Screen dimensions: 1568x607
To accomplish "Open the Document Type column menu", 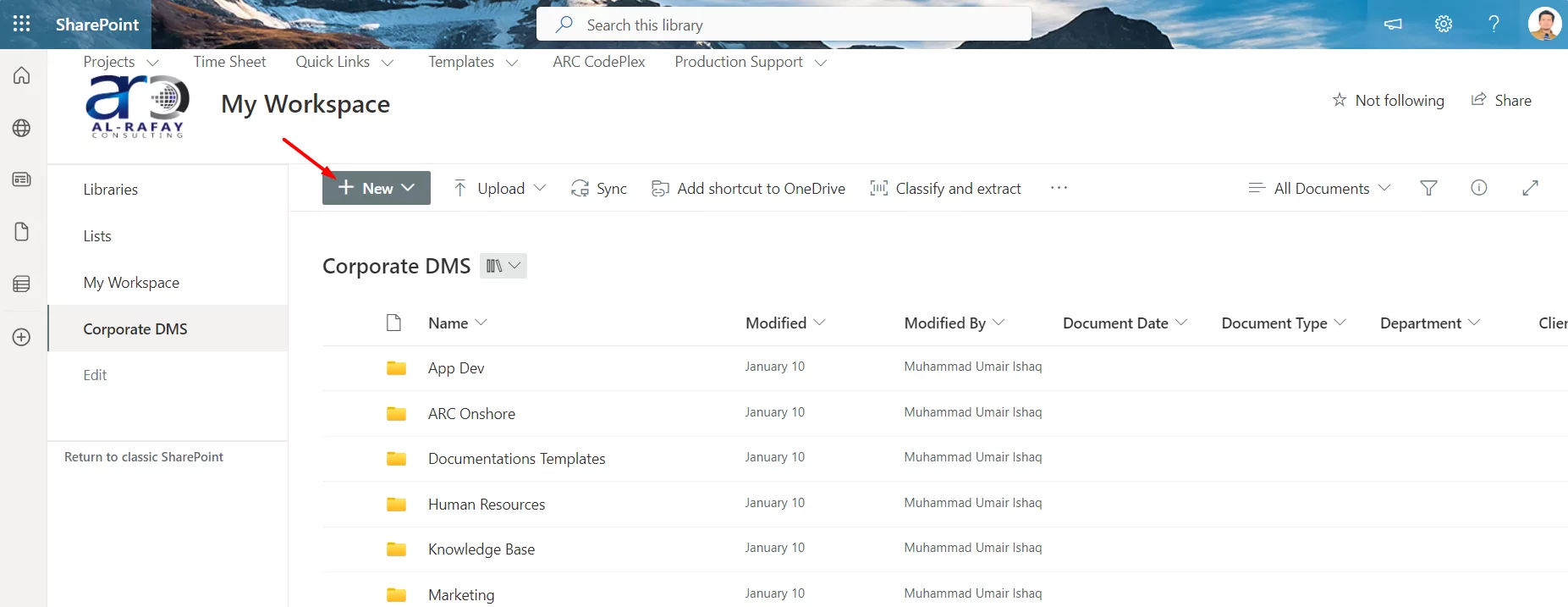I will (x=1284, y=323).
